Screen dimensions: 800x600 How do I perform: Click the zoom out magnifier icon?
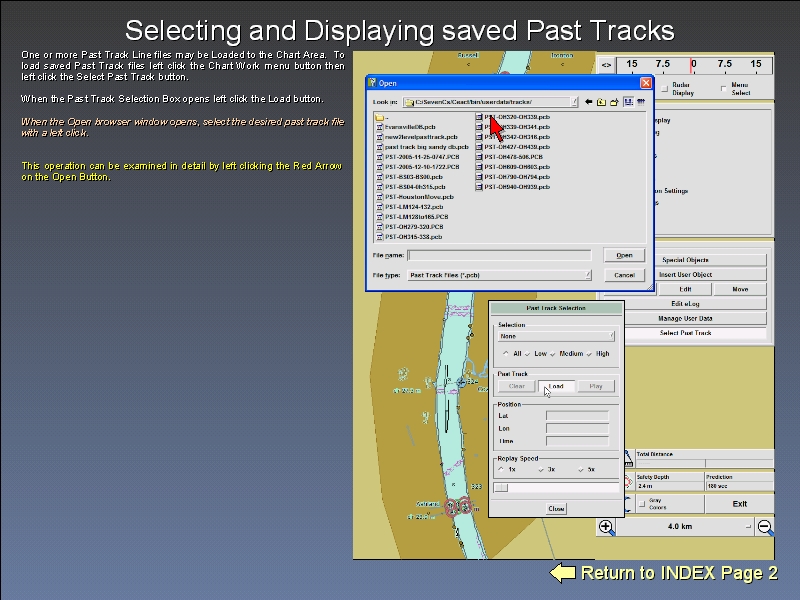click(765, 527)
